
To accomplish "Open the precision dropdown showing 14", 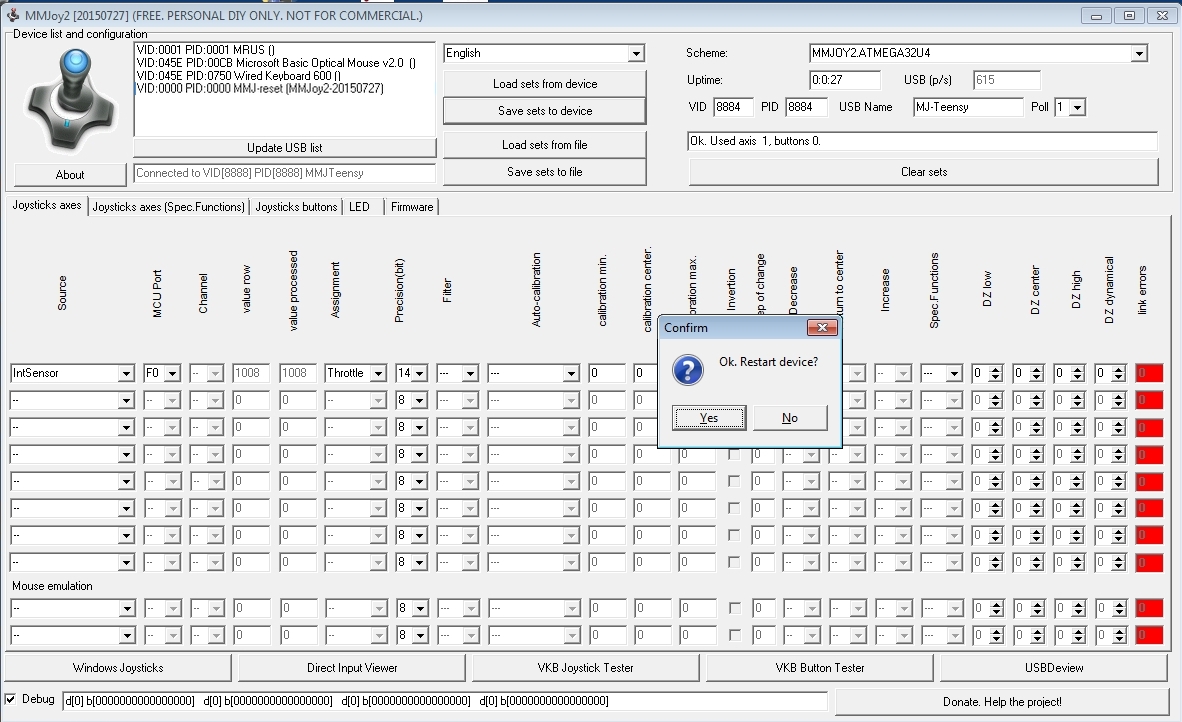I will coord(420,373).
